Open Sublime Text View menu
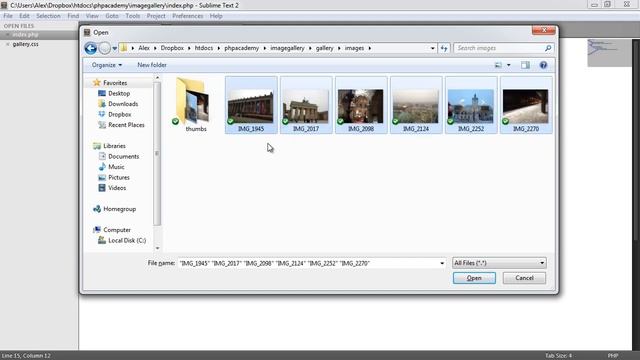Viewport: 640px width, 360px height. tap(92, 16)
